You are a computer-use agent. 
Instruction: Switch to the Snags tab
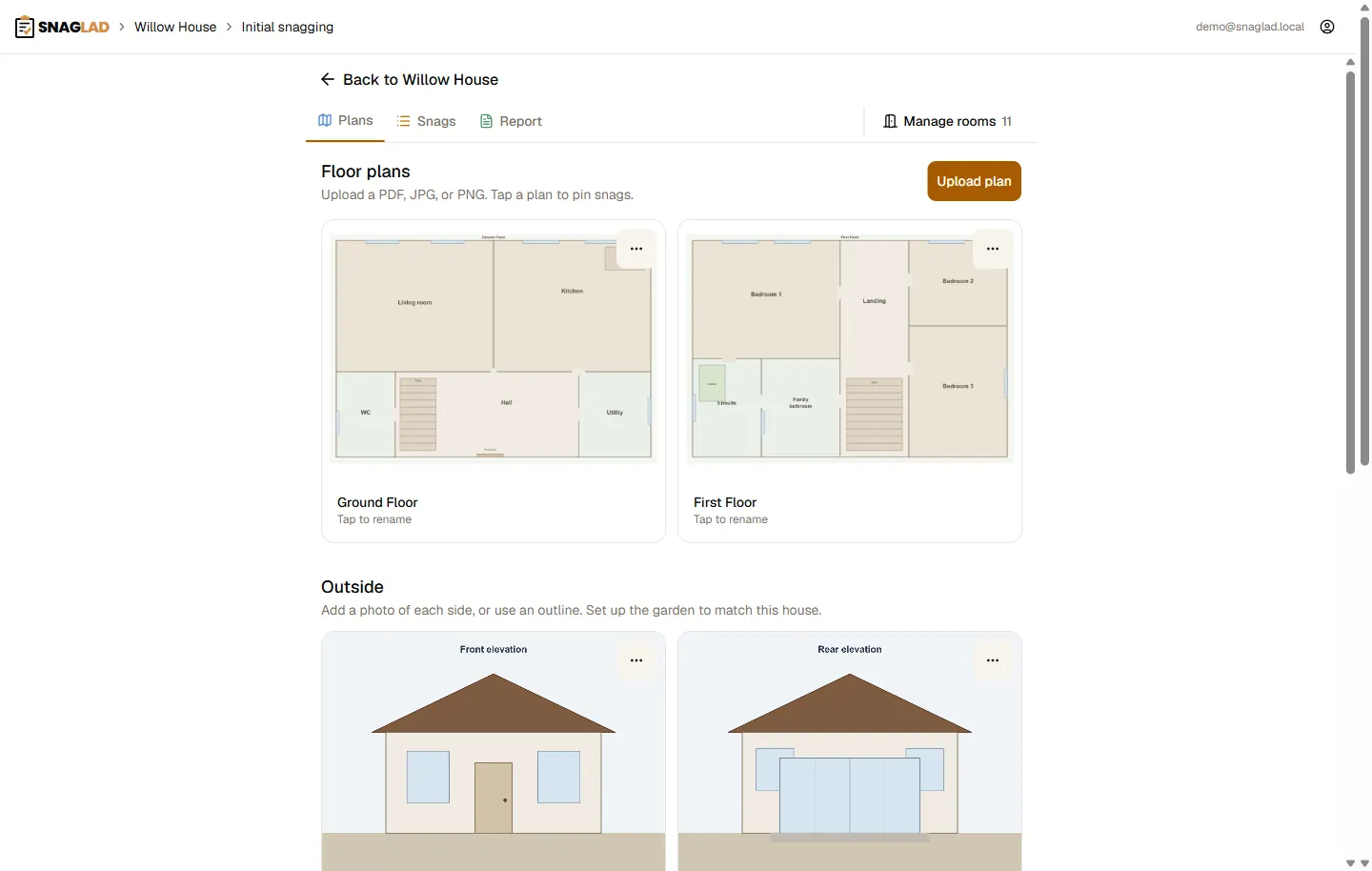click(x=426, y=121)
